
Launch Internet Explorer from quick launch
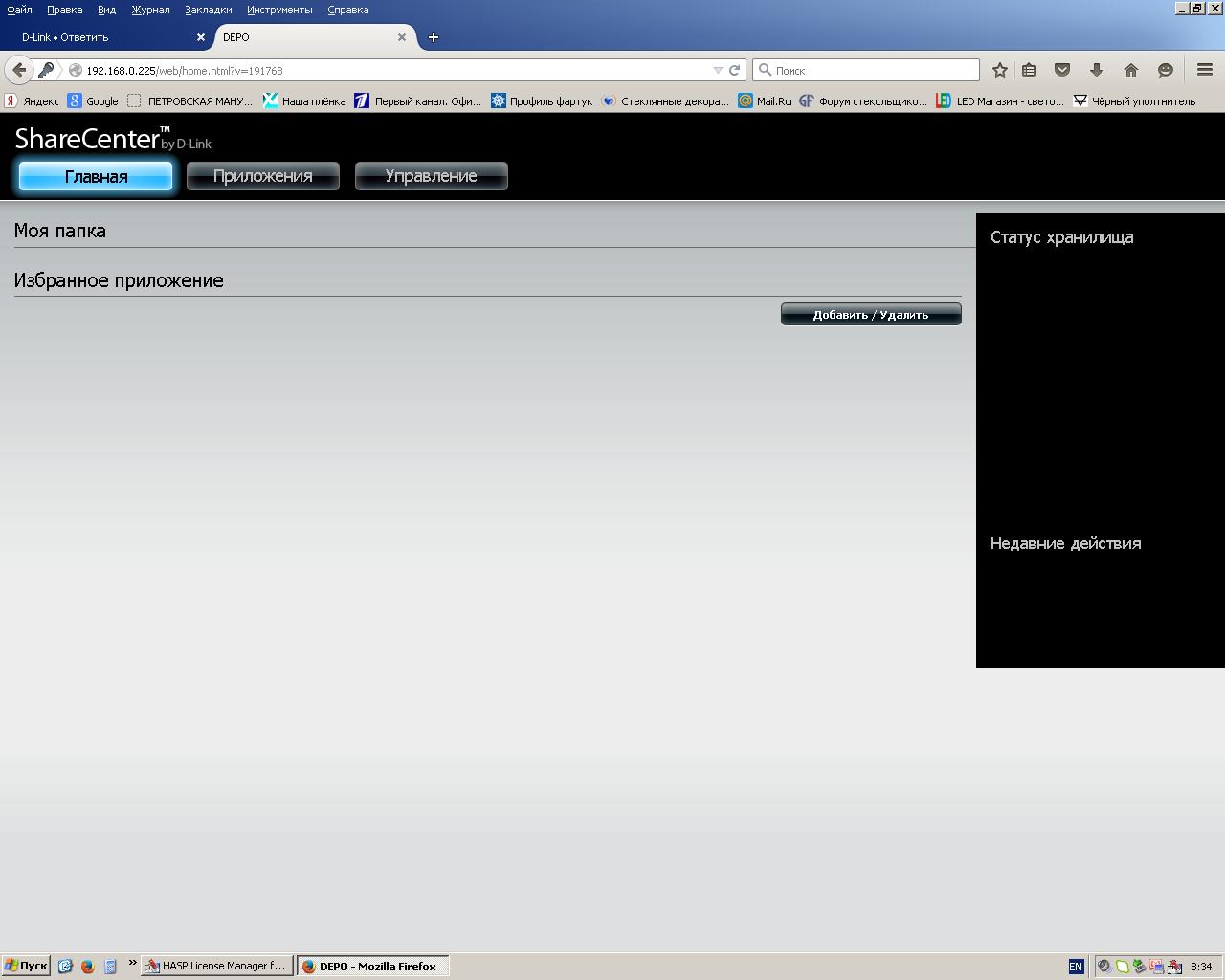tap(65, 966)
